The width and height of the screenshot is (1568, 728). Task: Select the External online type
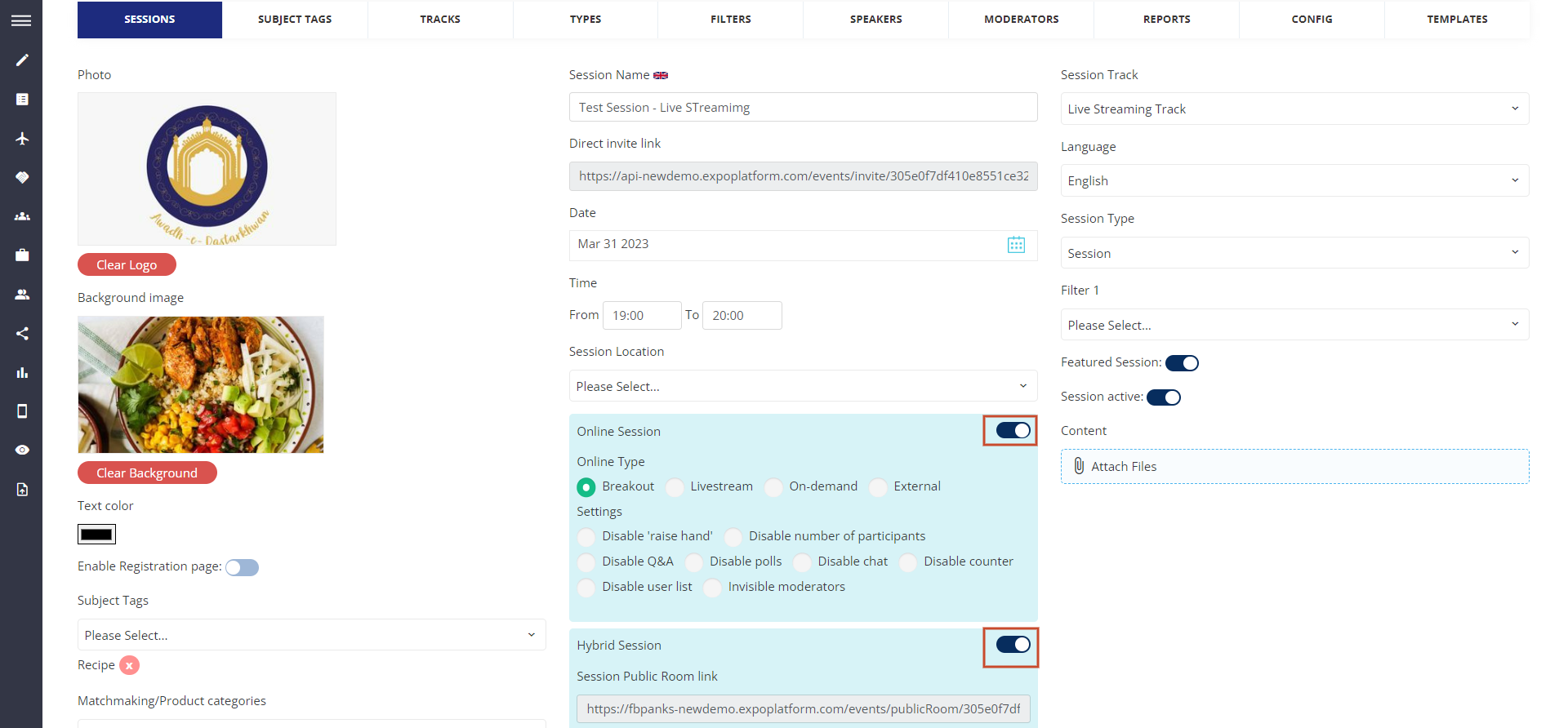point(878,487)
